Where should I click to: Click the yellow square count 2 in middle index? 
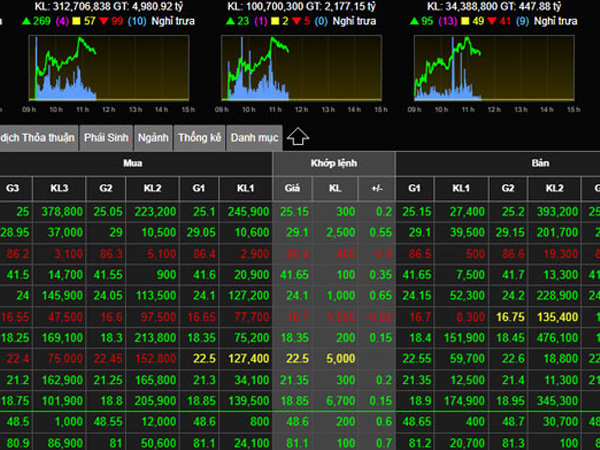point(280,21)
